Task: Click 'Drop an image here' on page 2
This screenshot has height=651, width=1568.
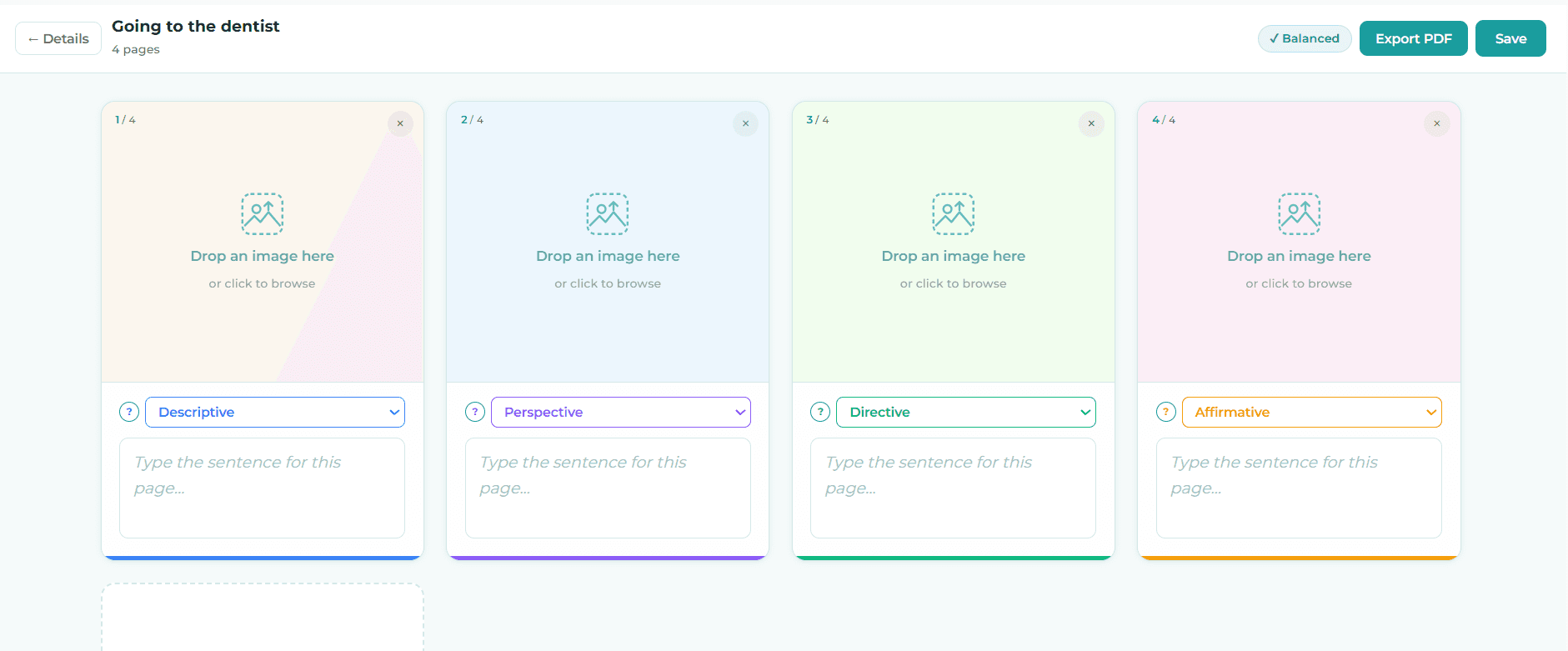Action: click(608, 256)
